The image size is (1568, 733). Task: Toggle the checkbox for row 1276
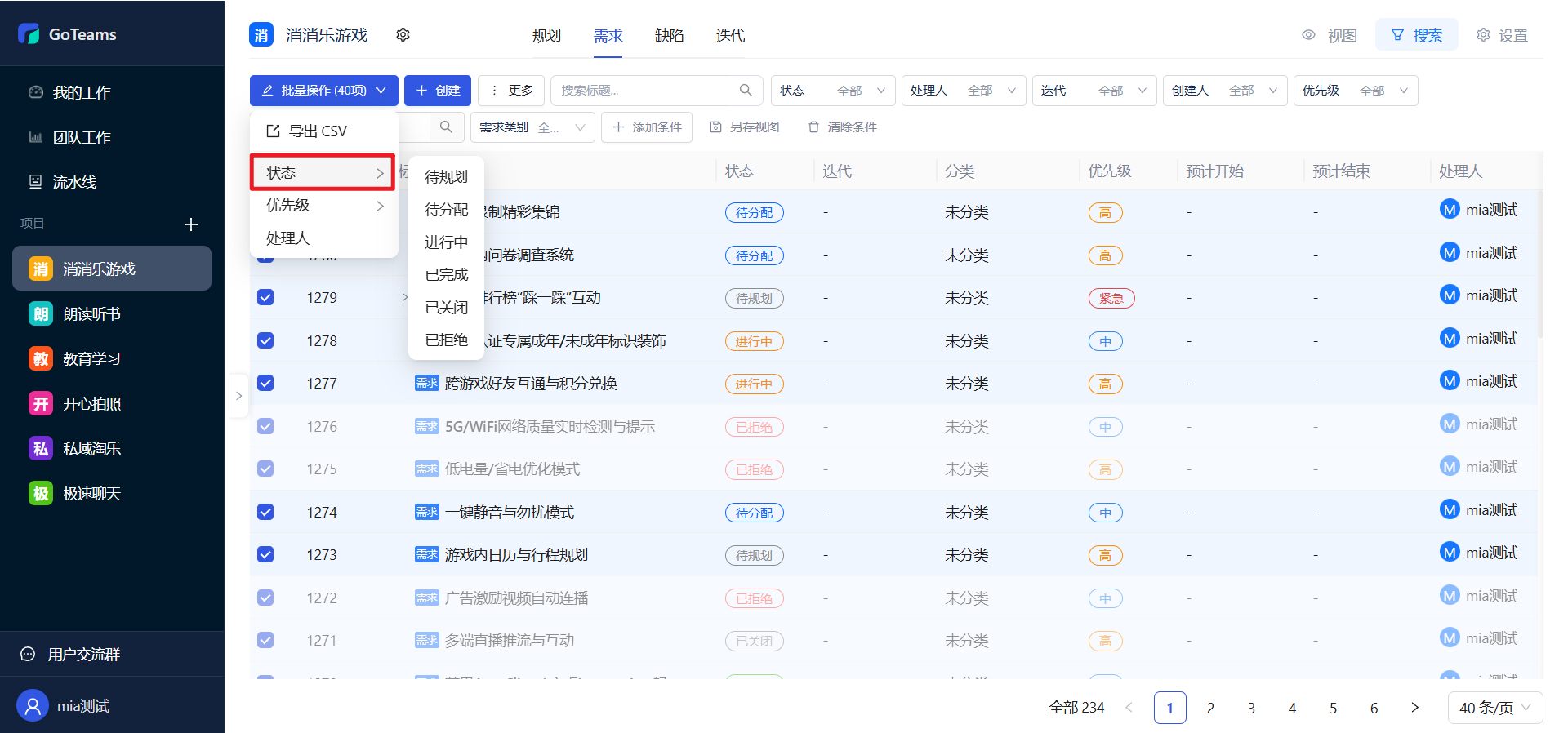pos(265,426)
